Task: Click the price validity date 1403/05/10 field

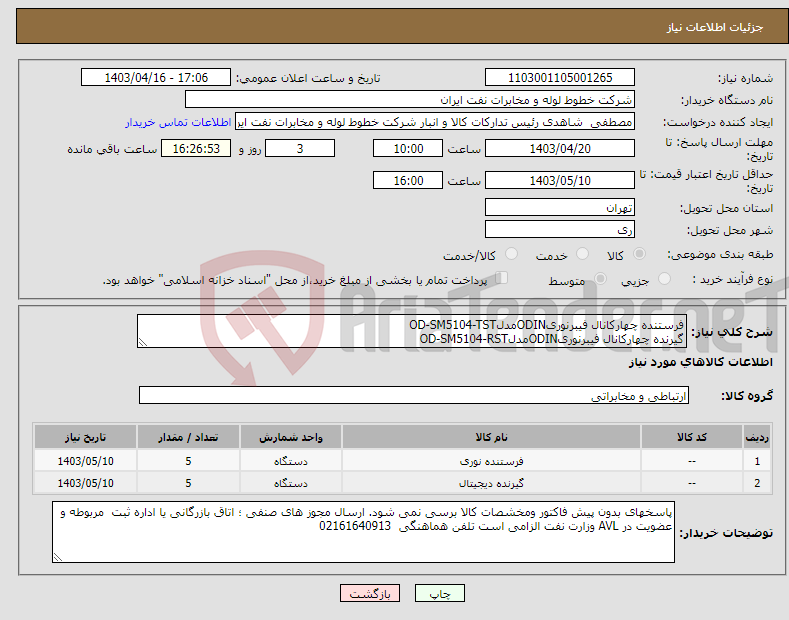Action: pyautogui.click(x=560, y=180)
